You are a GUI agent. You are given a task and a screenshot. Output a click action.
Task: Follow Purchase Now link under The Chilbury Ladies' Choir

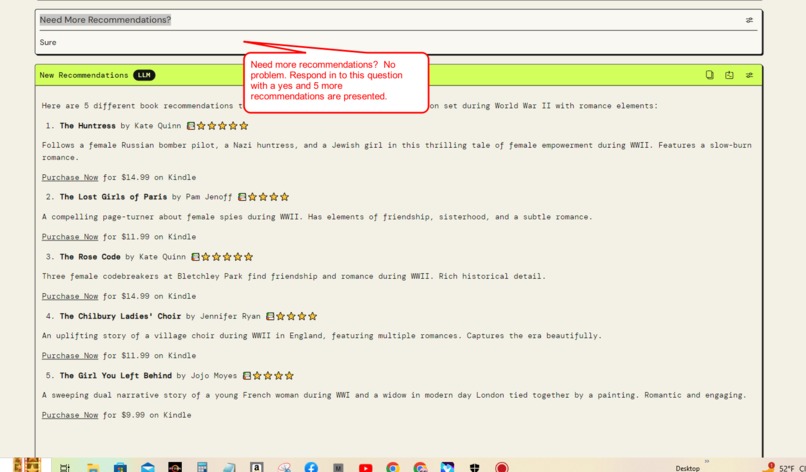(x=70, y=356)
